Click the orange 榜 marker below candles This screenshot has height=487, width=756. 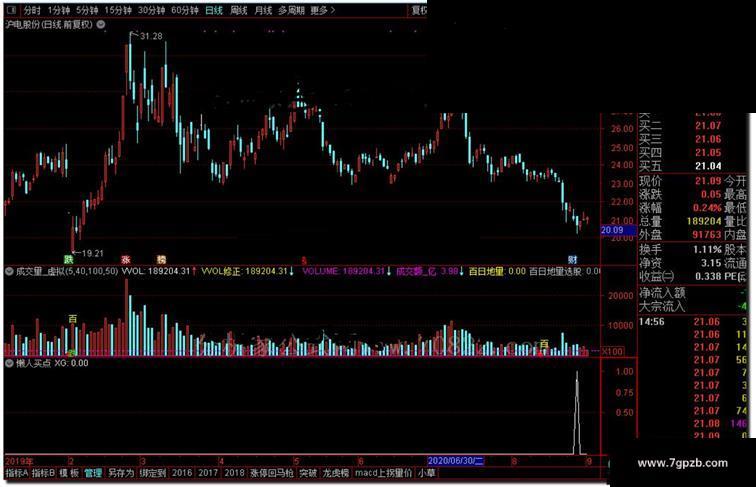tap(161, 259)
